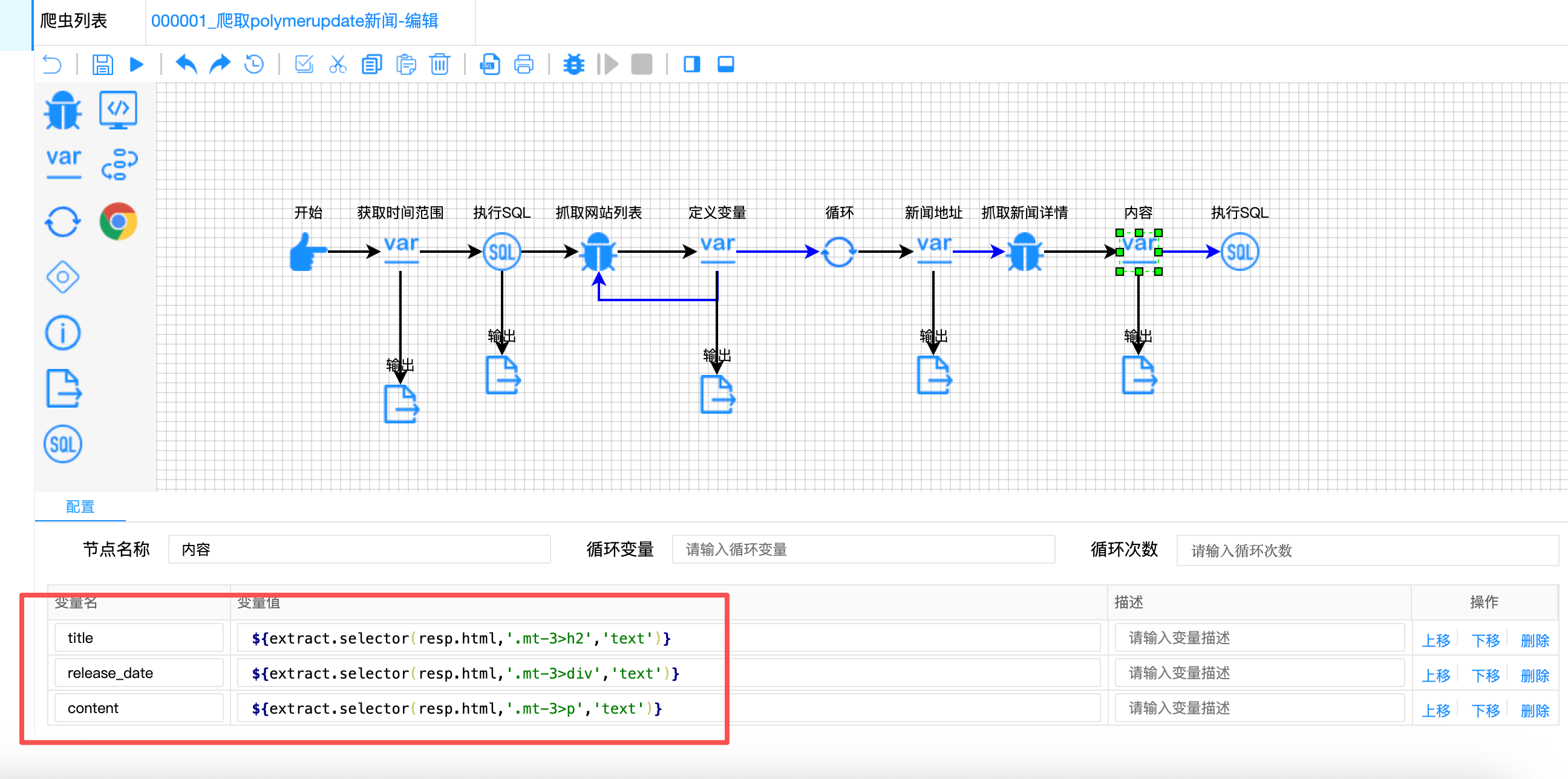Viewport: 1568px width, 779px height.
Task: Click the delete trash can icon
Action: (x=439, y=64)
